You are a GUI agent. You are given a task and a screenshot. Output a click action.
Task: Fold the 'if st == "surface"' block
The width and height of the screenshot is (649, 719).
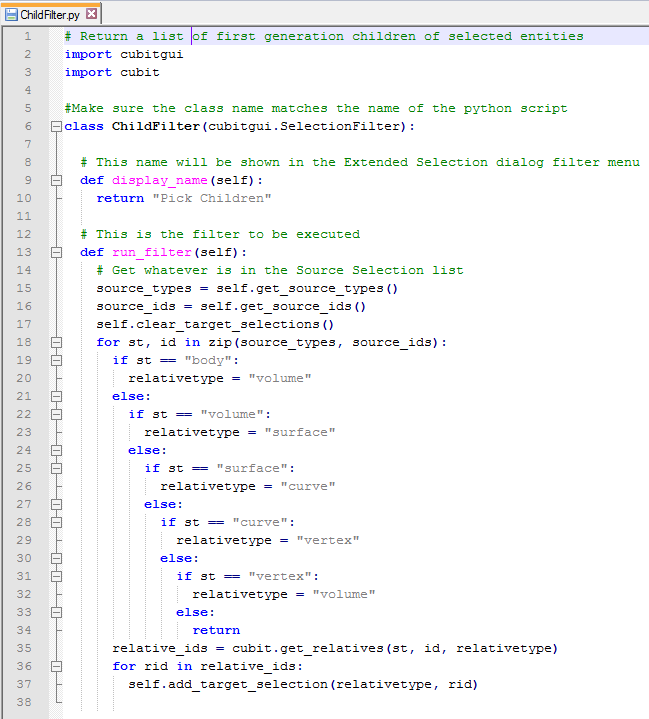coord(56,468)
